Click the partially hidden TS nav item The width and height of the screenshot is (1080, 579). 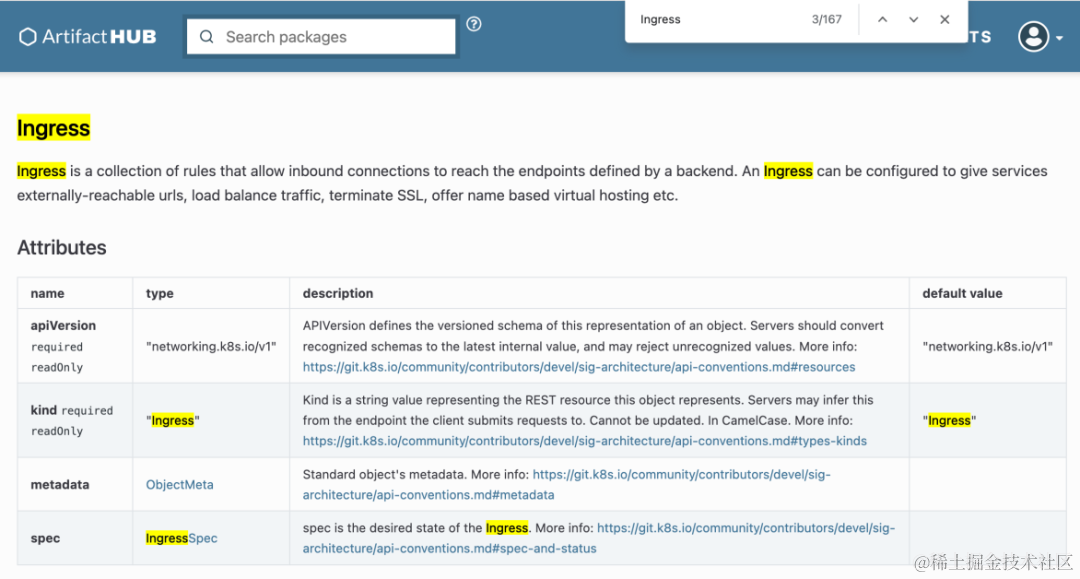980,37
